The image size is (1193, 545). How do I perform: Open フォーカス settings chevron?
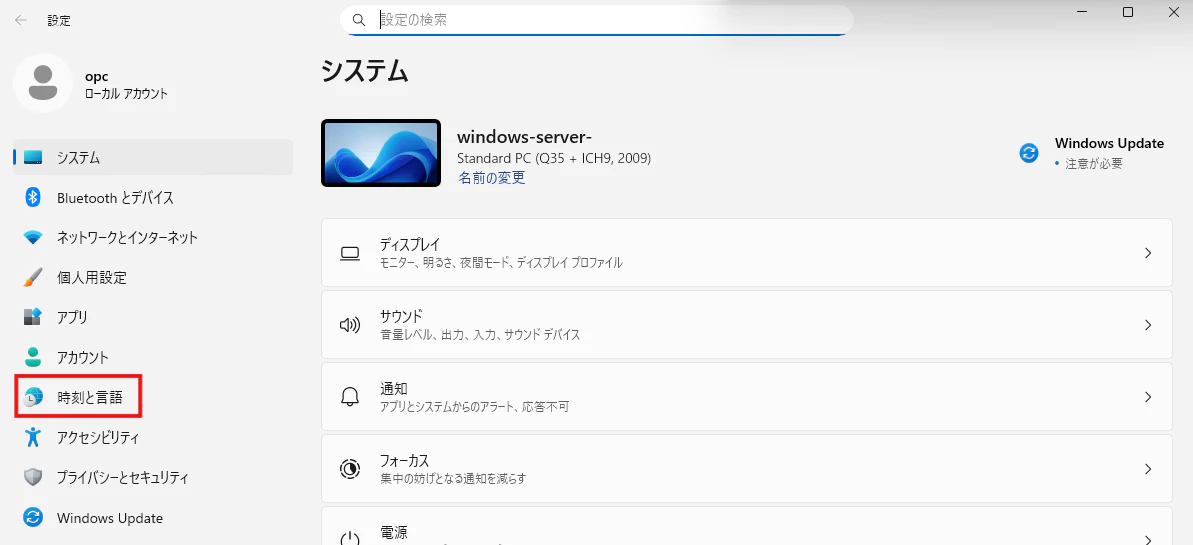coord(1149,469)
